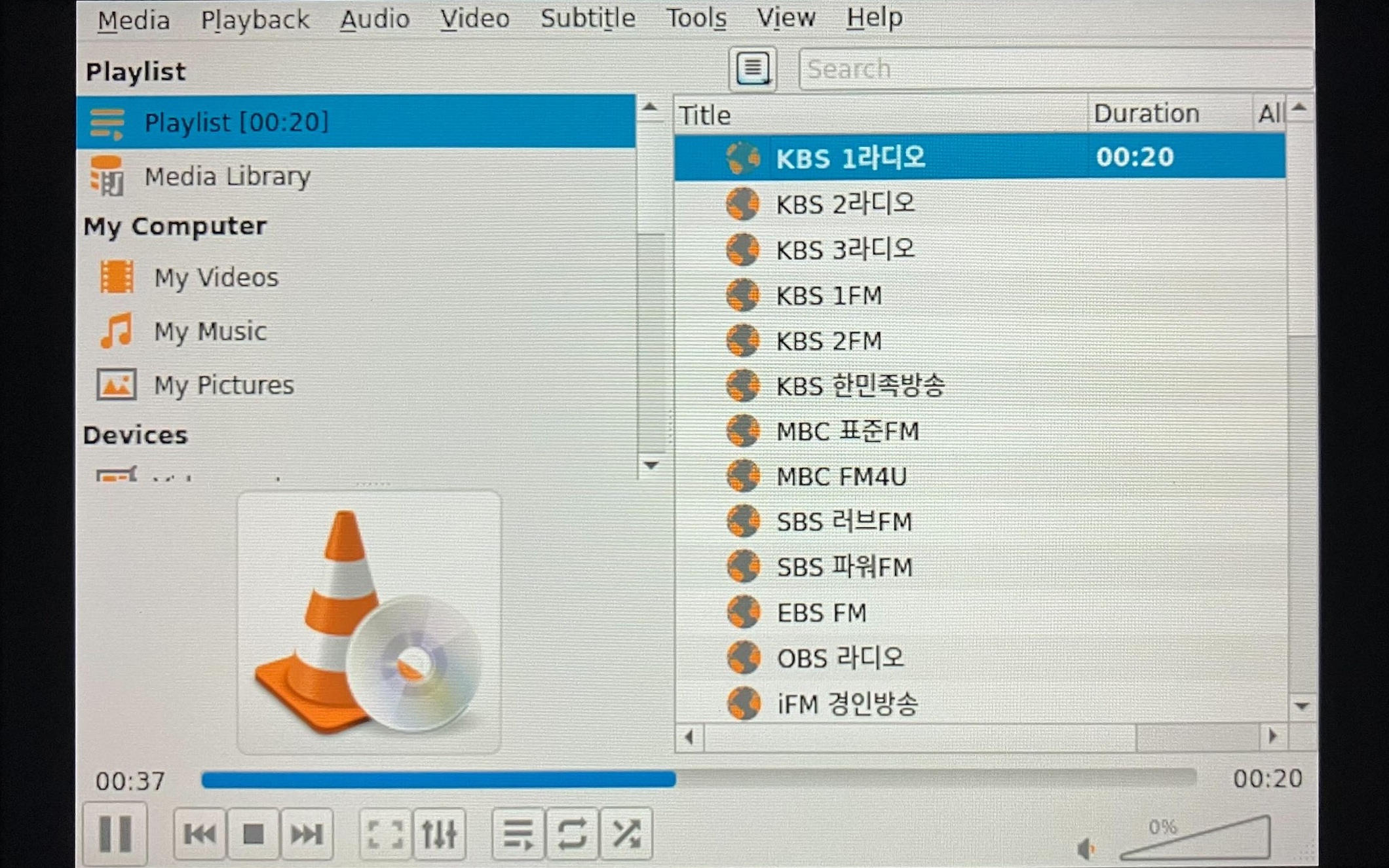Toggle the playlist view button
This screenshot has width=1389, height=868.
518,834
